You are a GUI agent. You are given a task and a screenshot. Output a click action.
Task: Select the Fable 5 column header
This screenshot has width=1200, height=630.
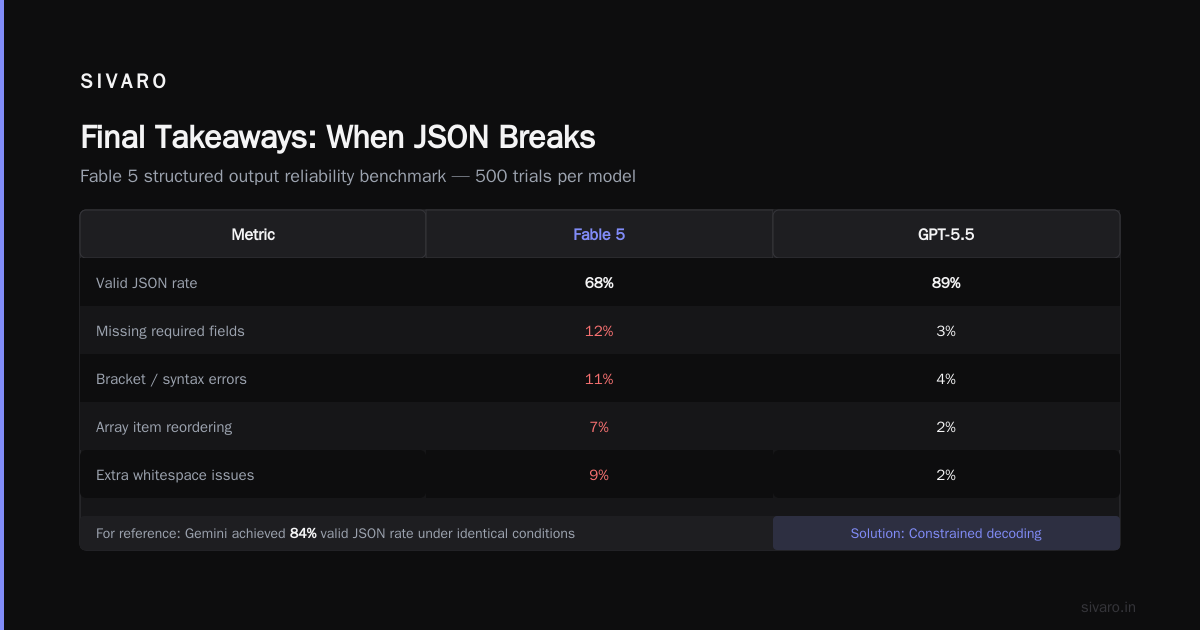point(599,234)
